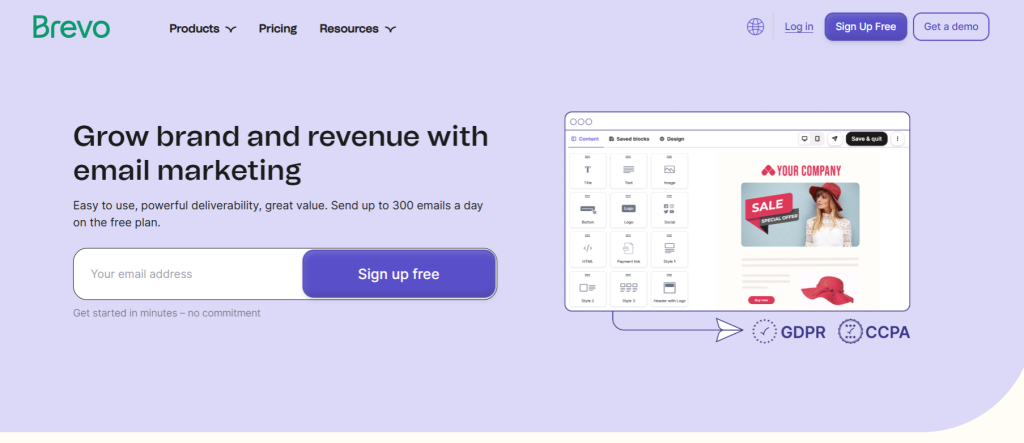1024x443 pixels.
Task: Expand the Resources dropdown menu
Action: (x=357, y=28)
